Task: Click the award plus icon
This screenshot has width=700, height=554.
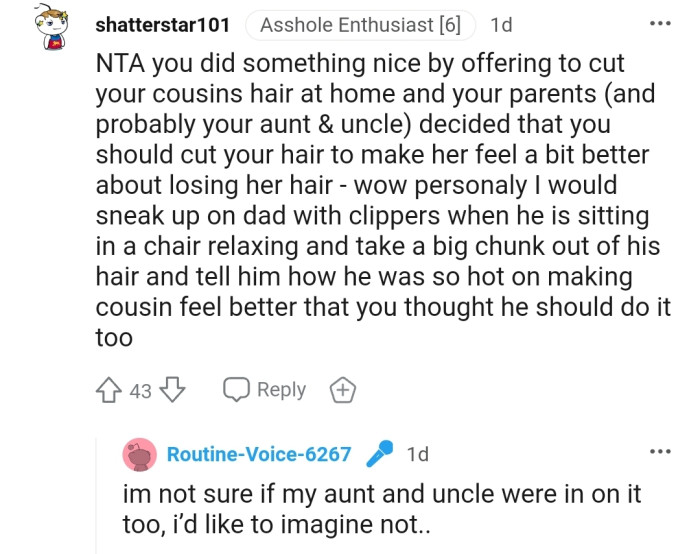Action: [343, 390]
